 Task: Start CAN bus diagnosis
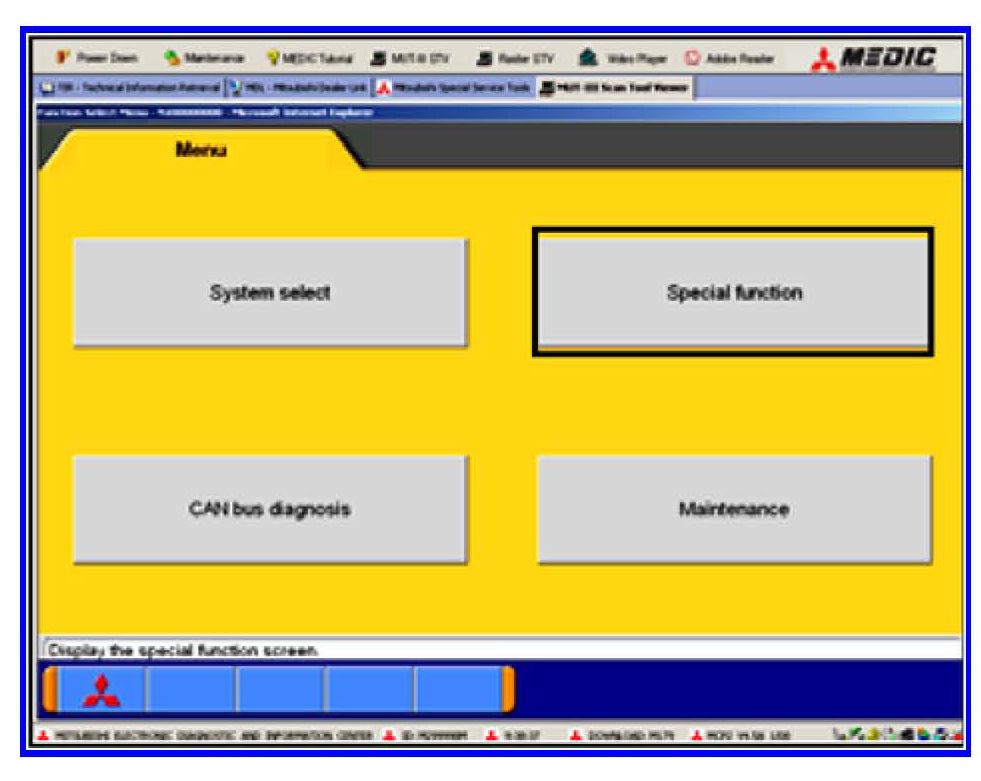269,509
